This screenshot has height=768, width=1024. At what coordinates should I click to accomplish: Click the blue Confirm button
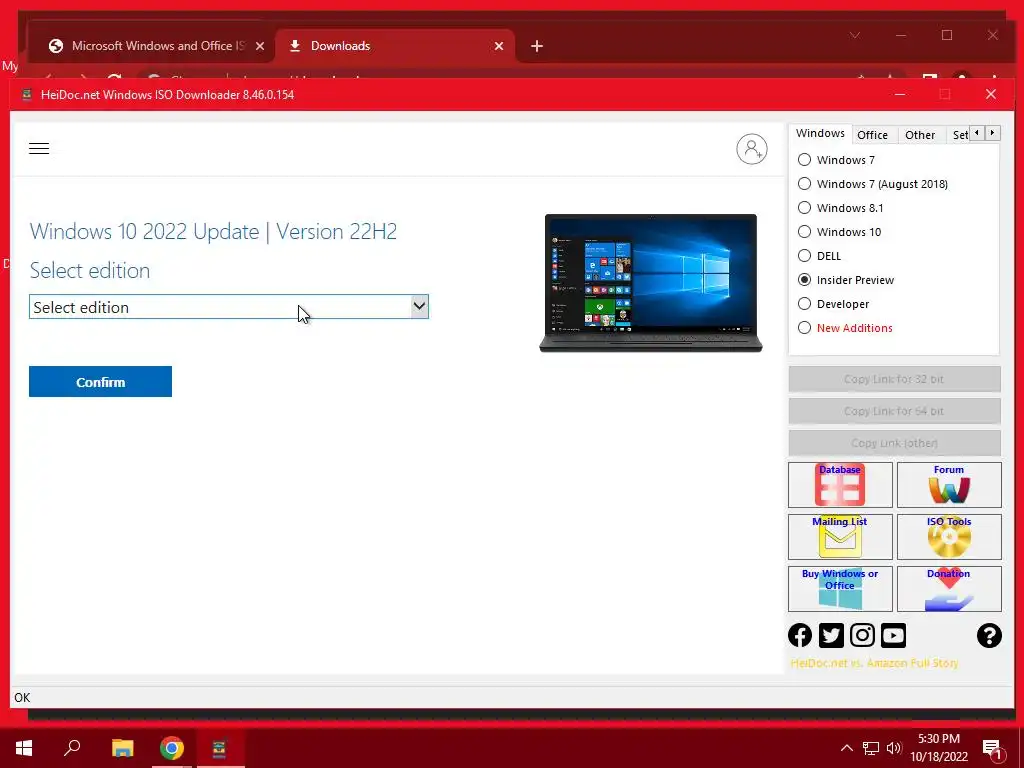click(101, 382)
